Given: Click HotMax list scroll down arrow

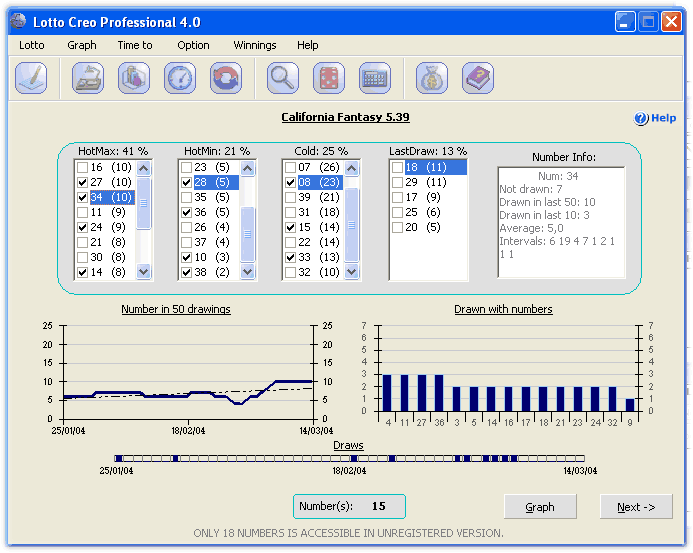Looking at the screenshot, I should 144,271.
